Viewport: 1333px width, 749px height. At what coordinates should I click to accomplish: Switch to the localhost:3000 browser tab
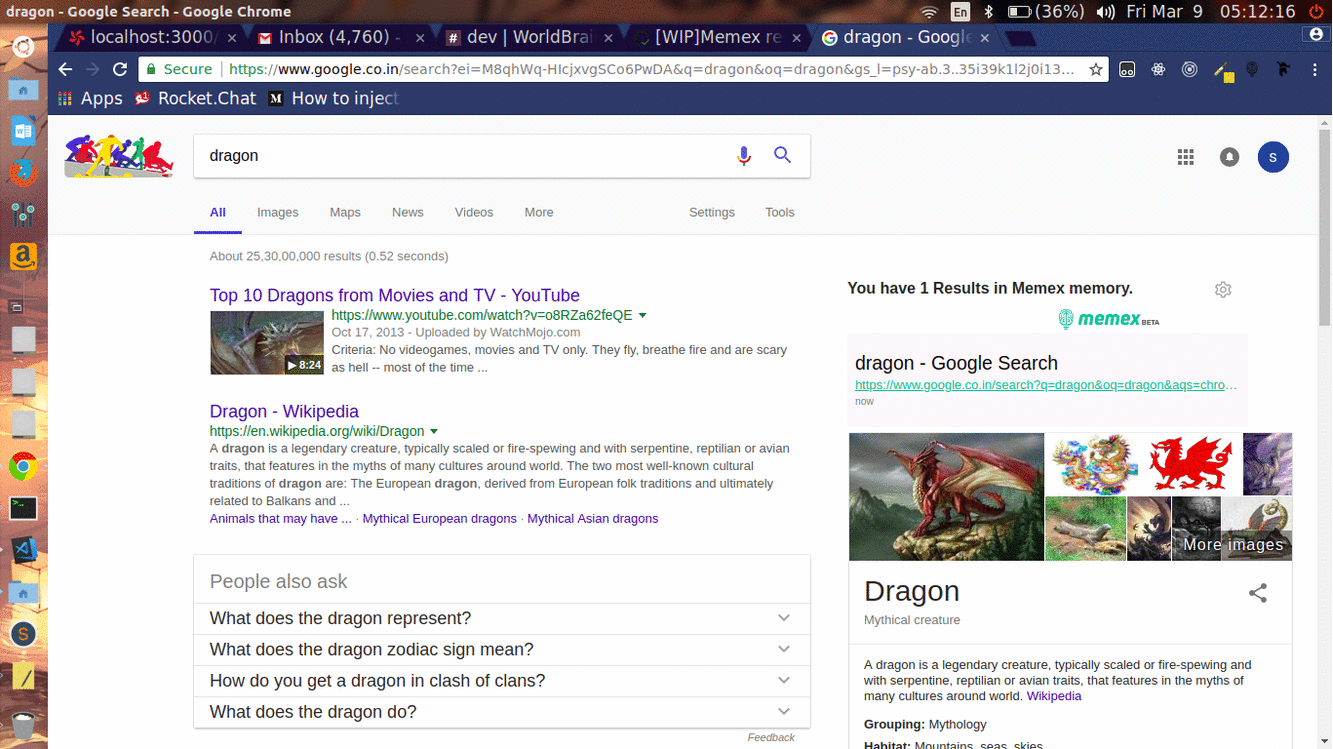point(153,37)
